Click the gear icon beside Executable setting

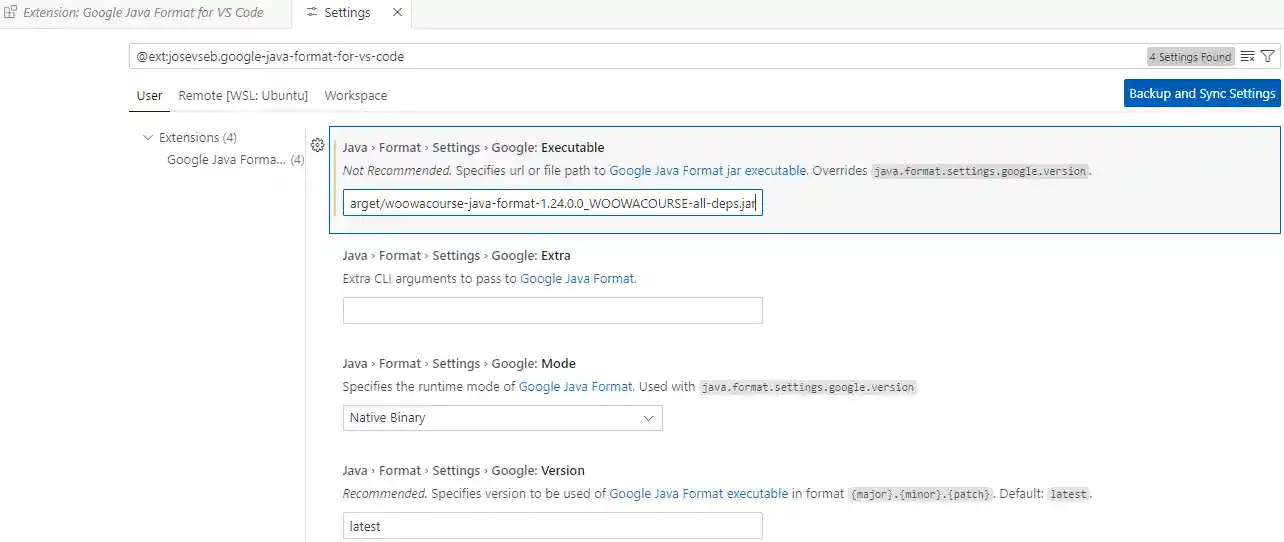tap(317, 145)
